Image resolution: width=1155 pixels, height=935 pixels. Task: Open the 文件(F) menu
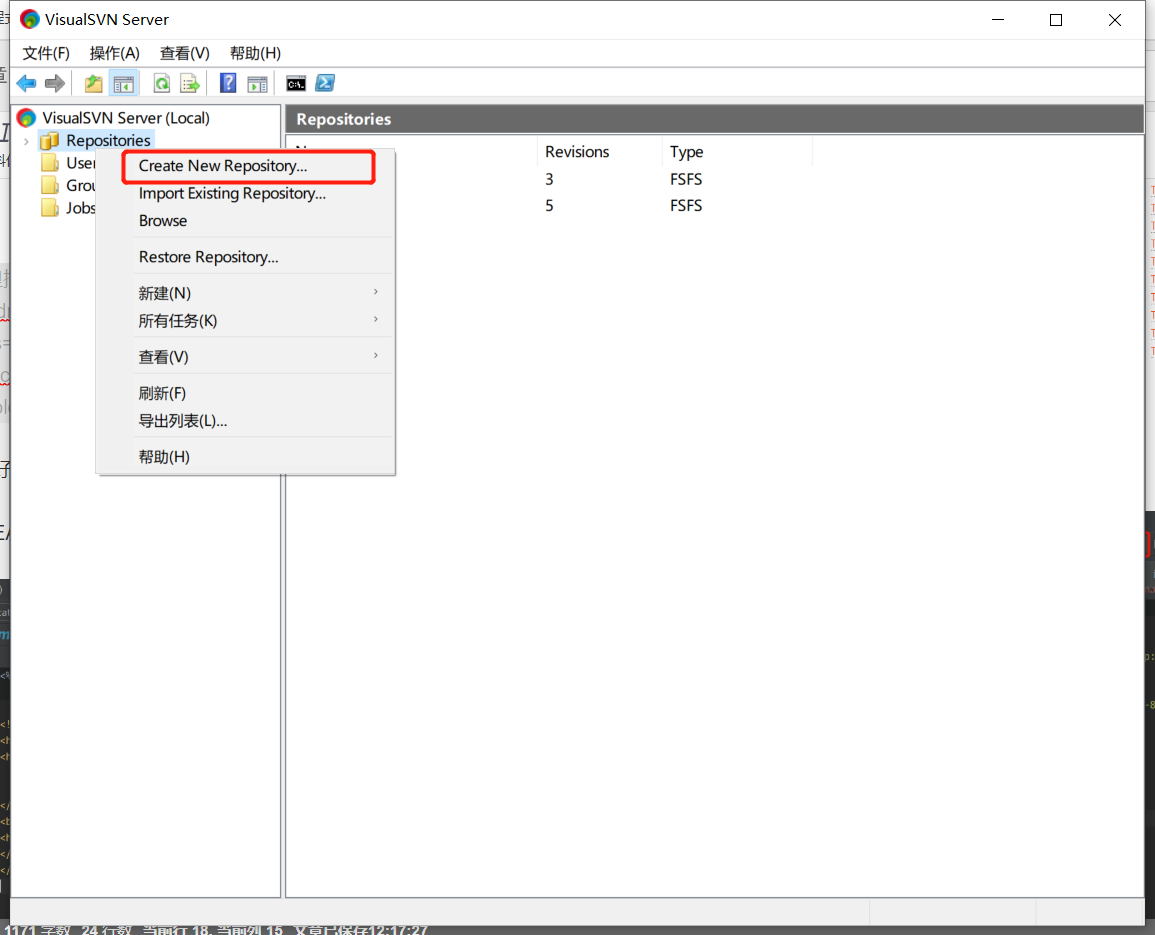point(46,53)
